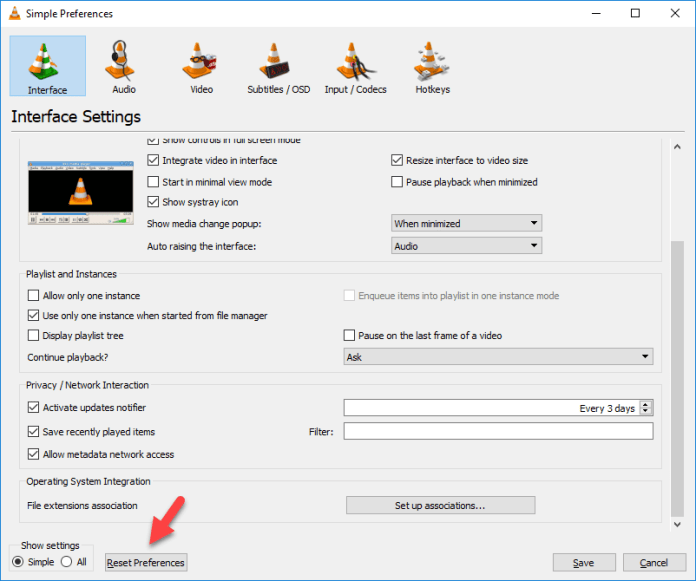Viewport: 696px width, 581px height.
Task: Open Auto raising the interface dropdown
Action: (466, 246)
